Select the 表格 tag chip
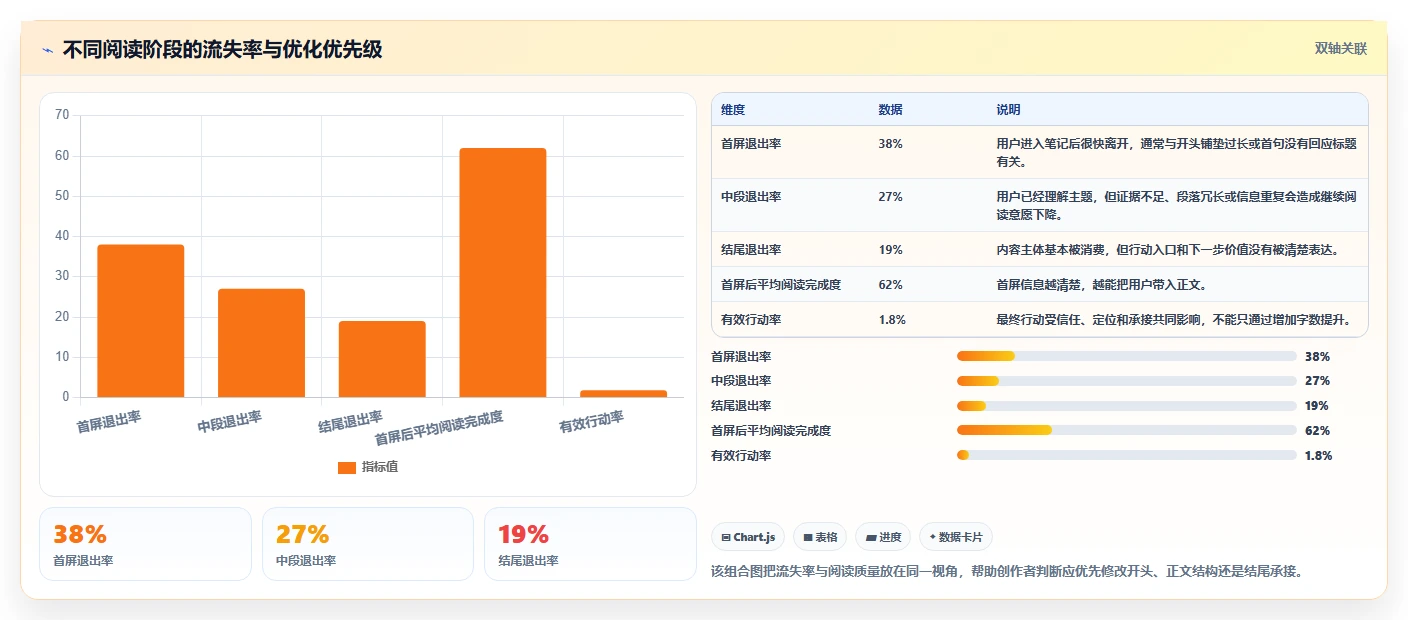The image size is (1408, 620). point(820,537)
